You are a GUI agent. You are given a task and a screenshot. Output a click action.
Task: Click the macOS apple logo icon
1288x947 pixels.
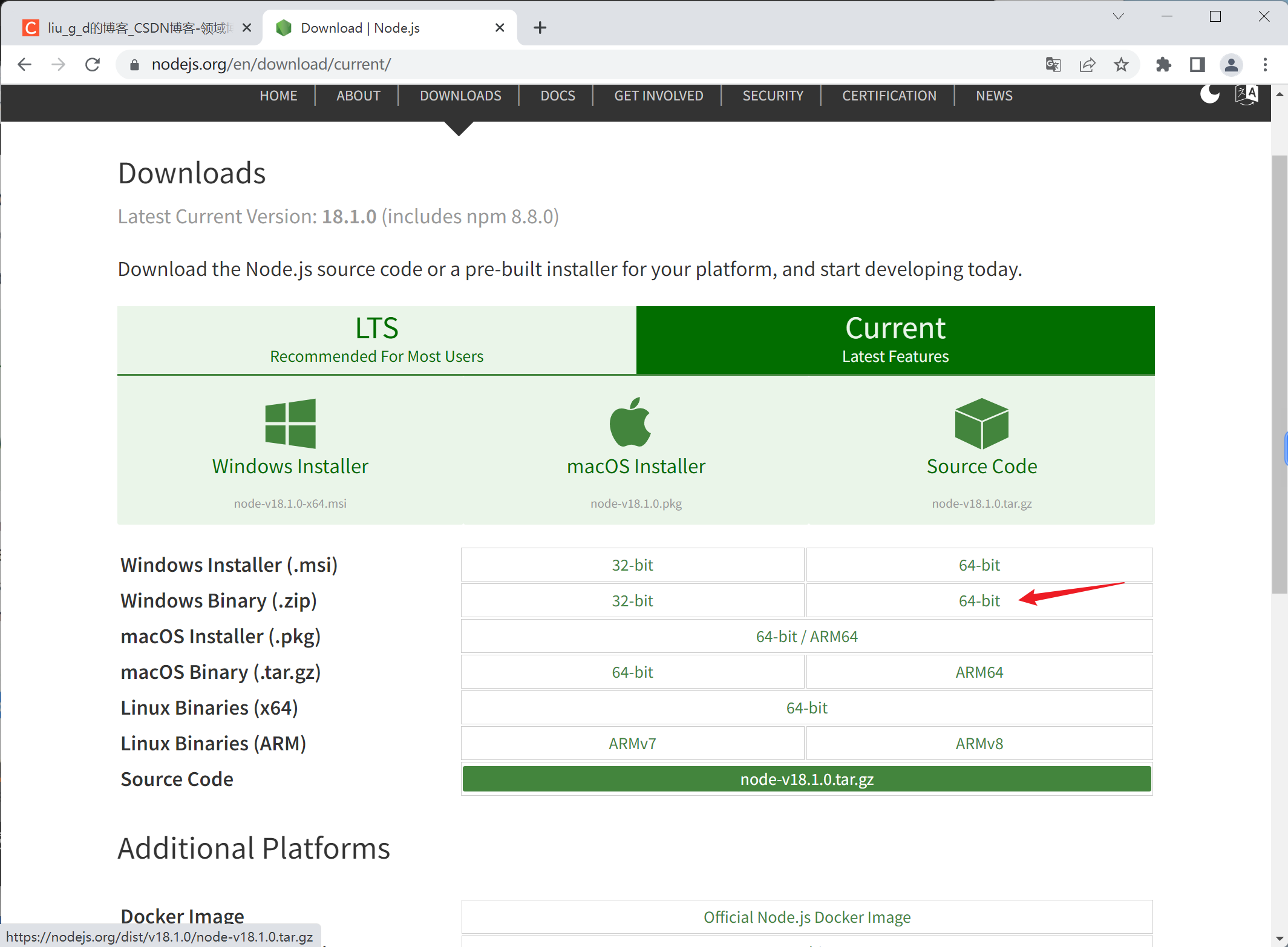(x=630, y=422)
